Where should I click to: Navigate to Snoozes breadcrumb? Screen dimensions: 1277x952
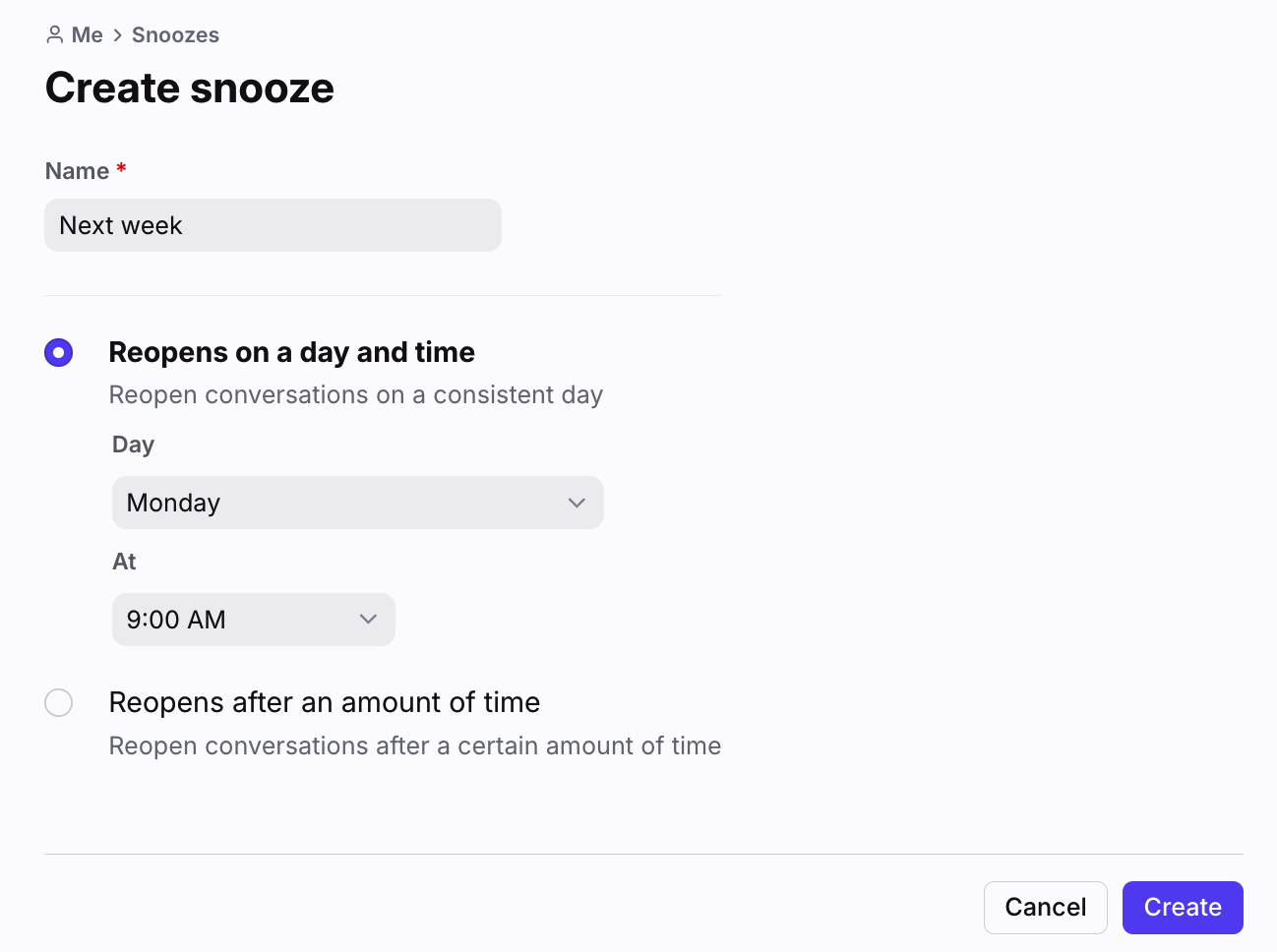(175, 35)
